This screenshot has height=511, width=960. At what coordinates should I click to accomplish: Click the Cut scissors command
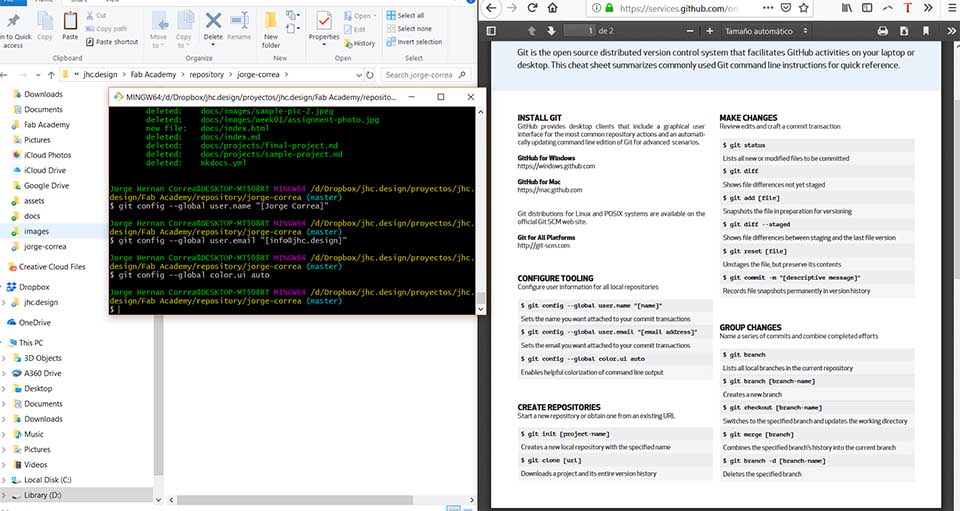[96, 15]
